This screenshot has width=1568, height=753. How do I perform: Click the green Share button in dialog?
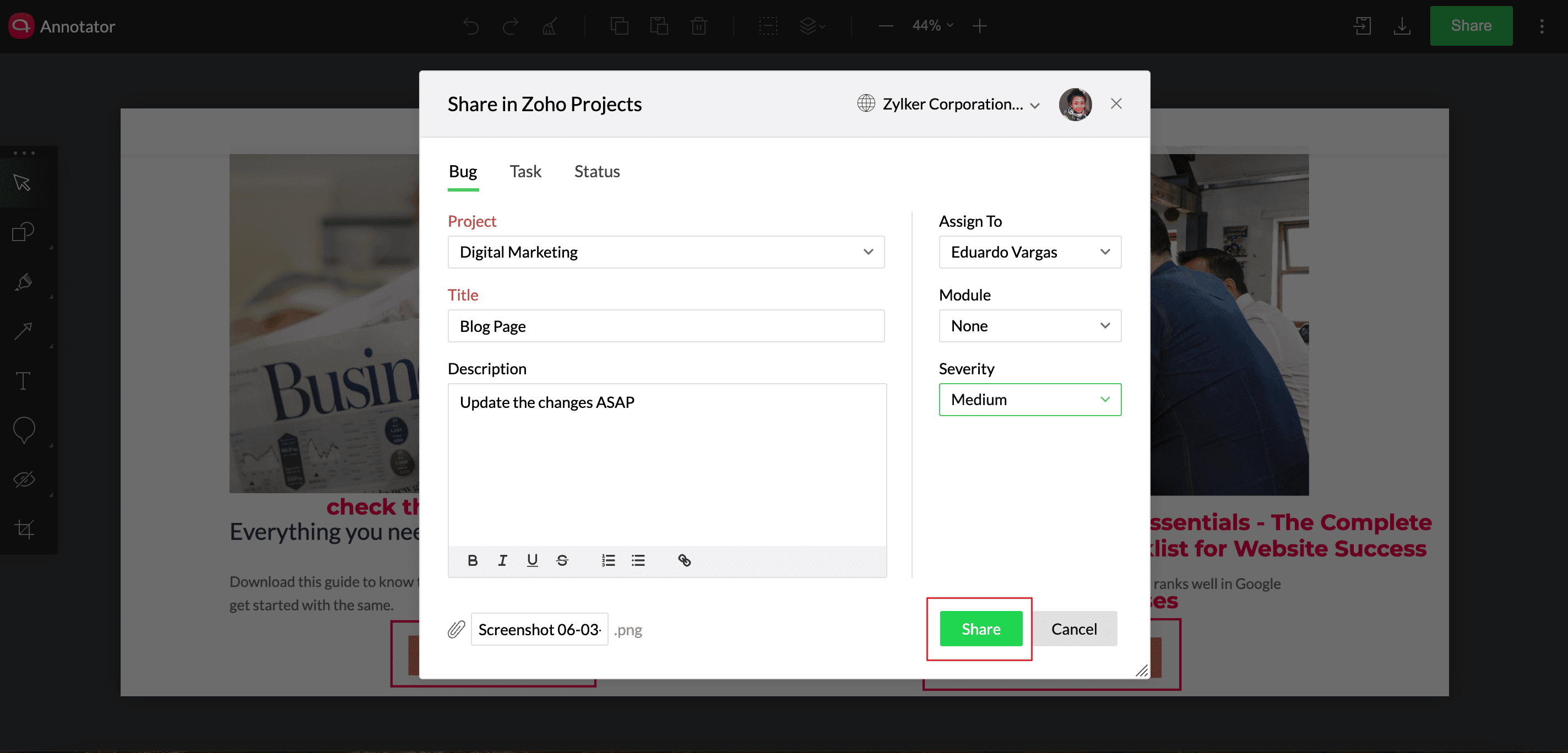coord(980,629)
